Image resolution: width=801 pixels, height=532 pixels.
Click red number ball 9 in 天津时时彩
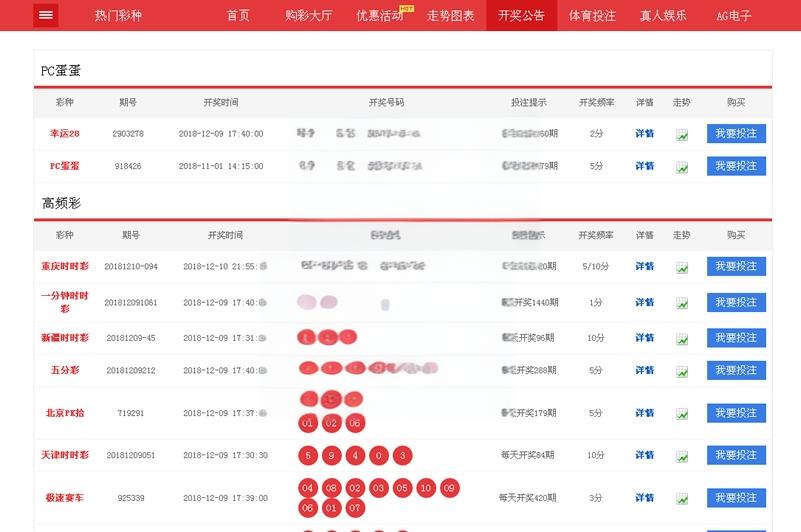[x=332, y=456]
